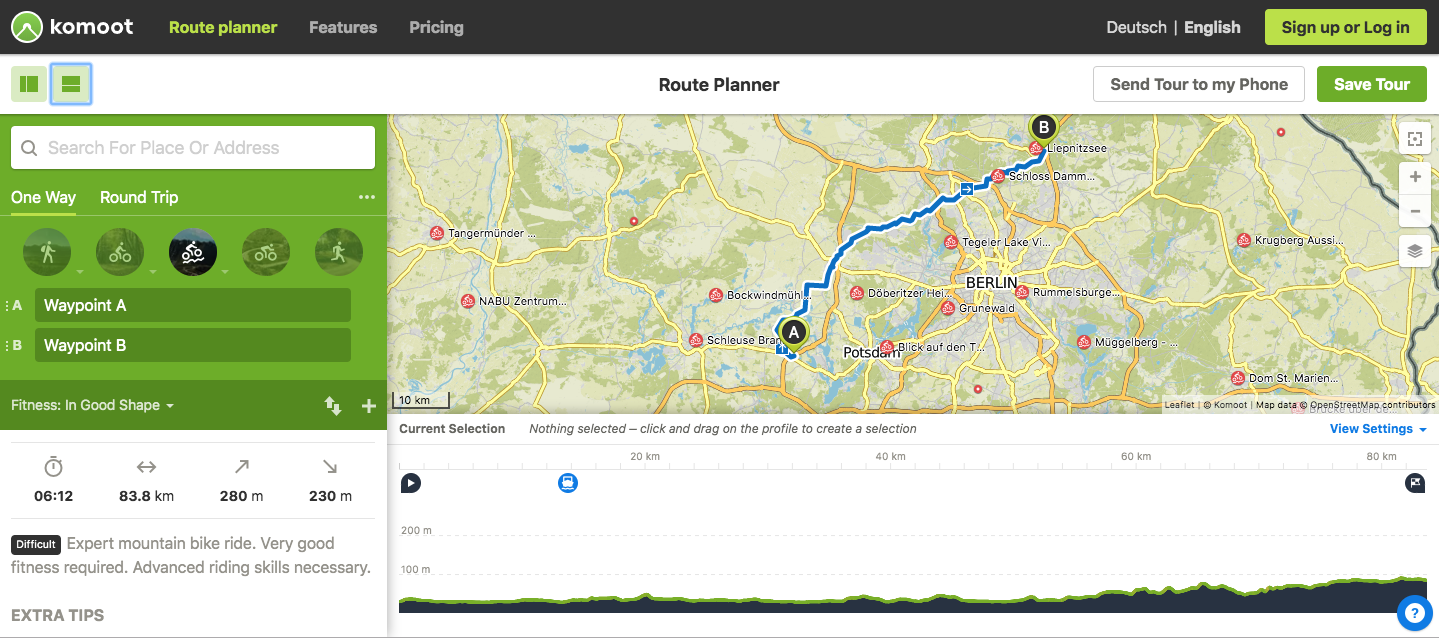
Task: Expand the hiking sport variants arrow
Action: tap(79, 271)
